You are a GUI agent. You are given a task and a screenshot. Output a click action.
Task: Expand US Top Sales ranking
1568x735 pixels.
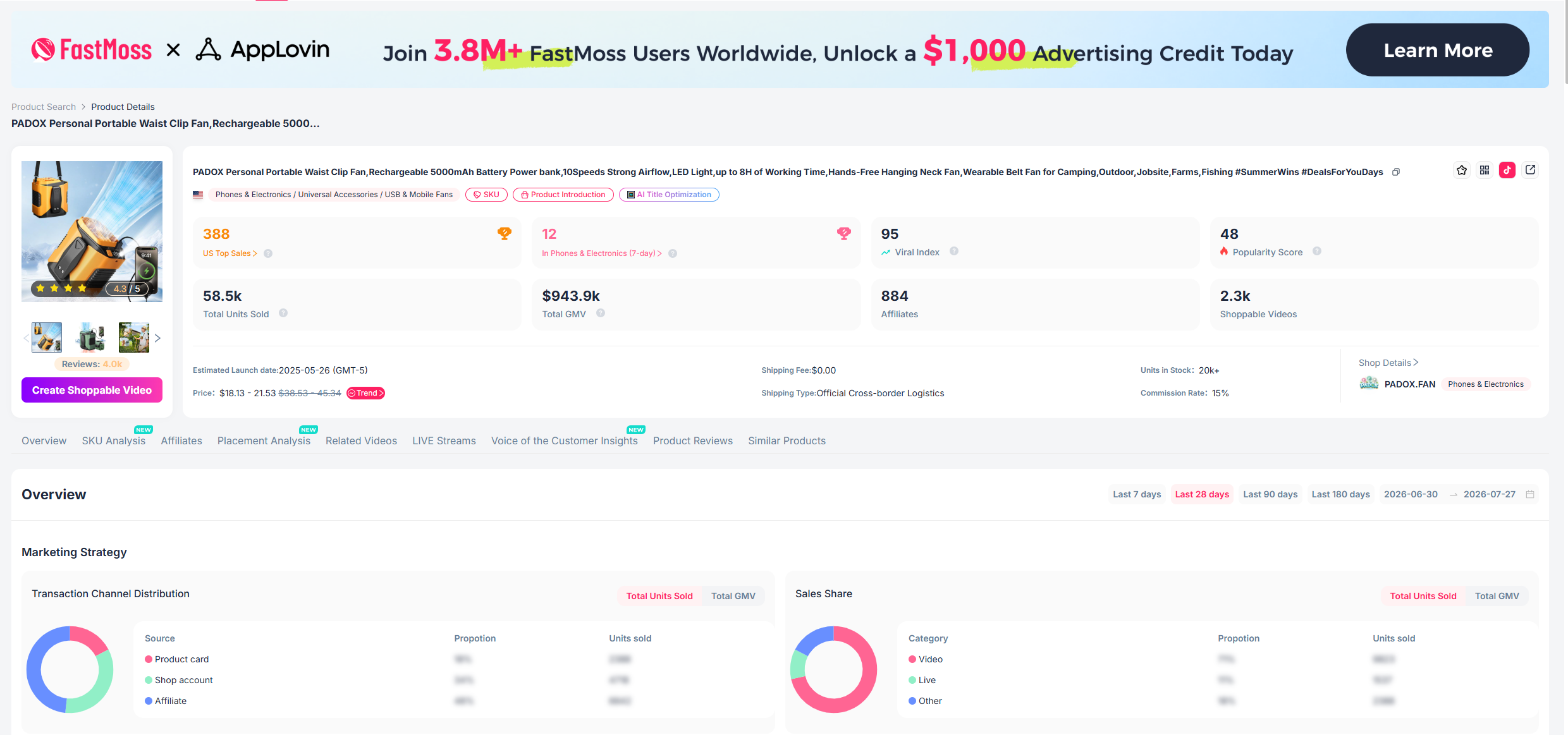point(230,253)
